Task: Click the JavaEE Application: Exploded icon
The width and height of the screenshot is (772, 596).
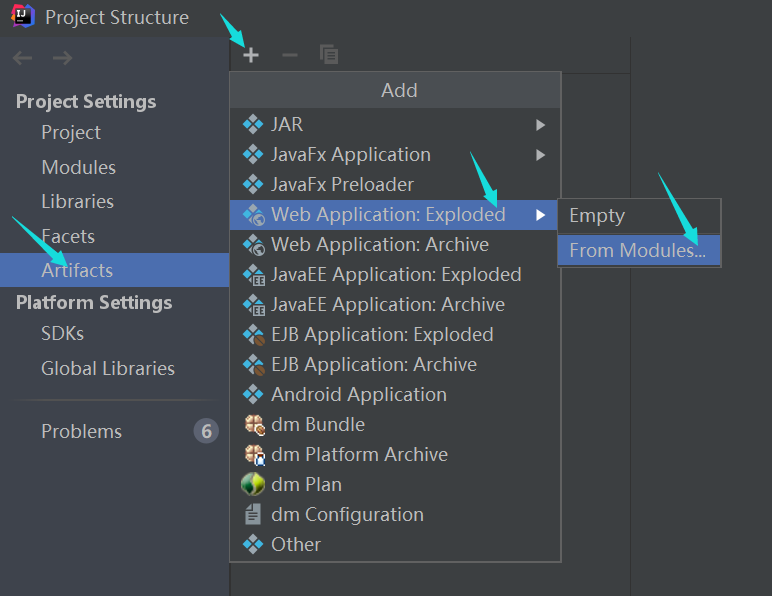Action: tap(254, 275)
